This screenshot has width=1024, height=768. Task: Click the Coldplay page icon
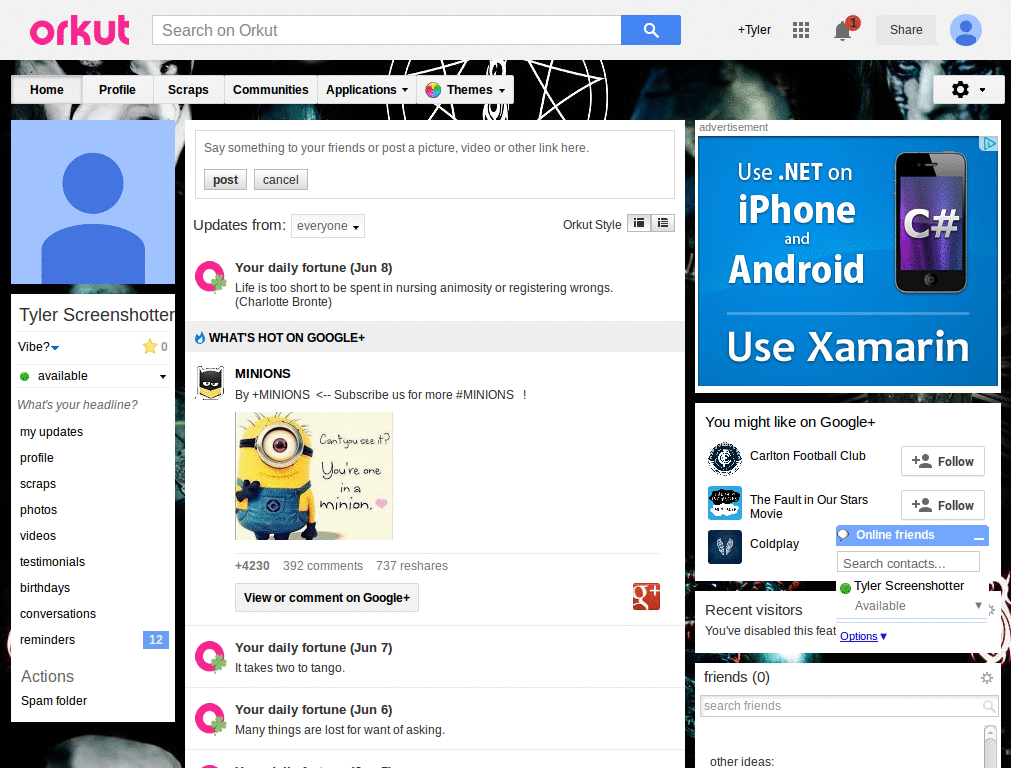pos(725,547)
